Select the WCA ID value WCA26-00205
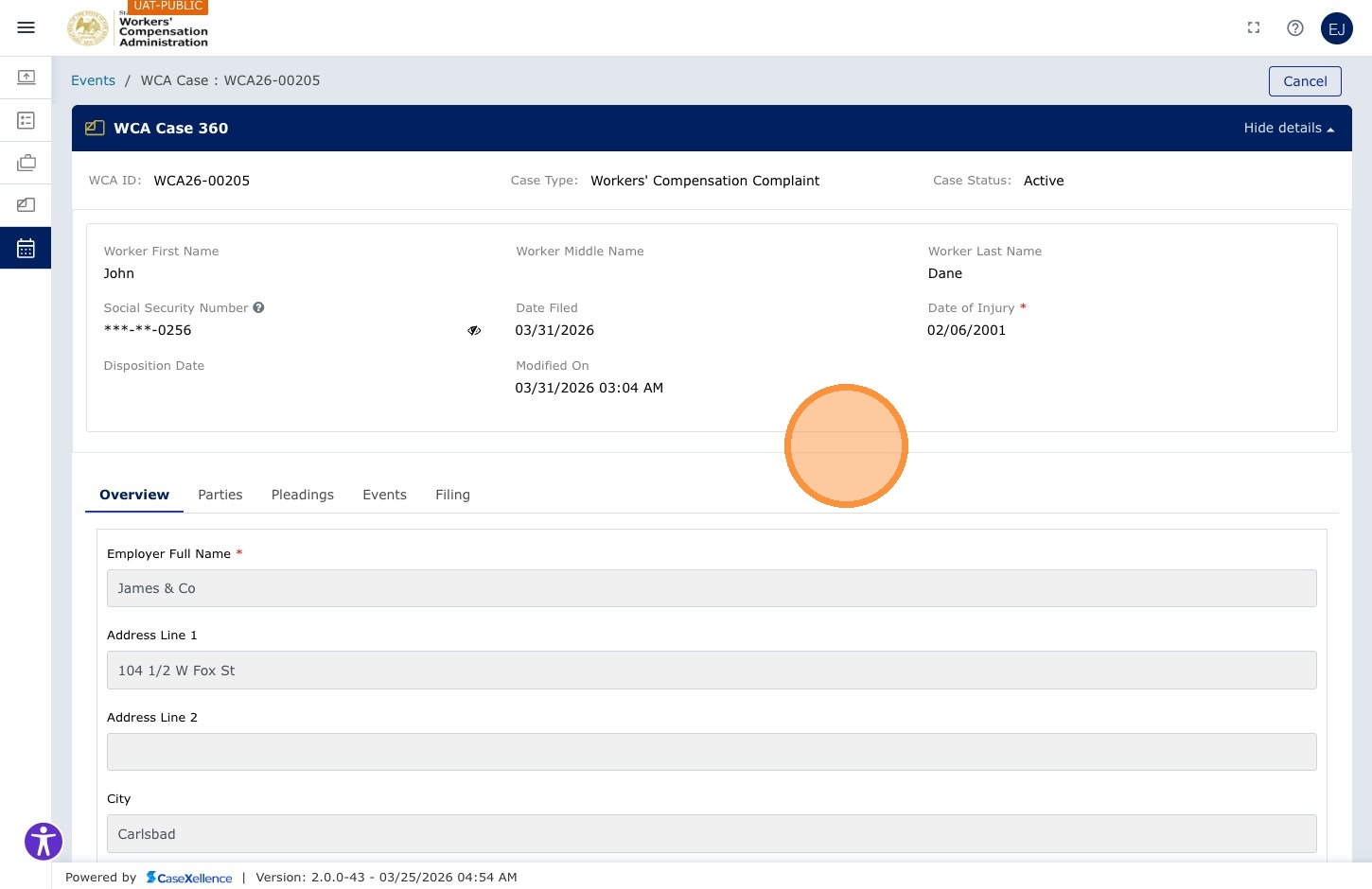Viewport: 1372px width, 889px height. (x=202, y=181)
